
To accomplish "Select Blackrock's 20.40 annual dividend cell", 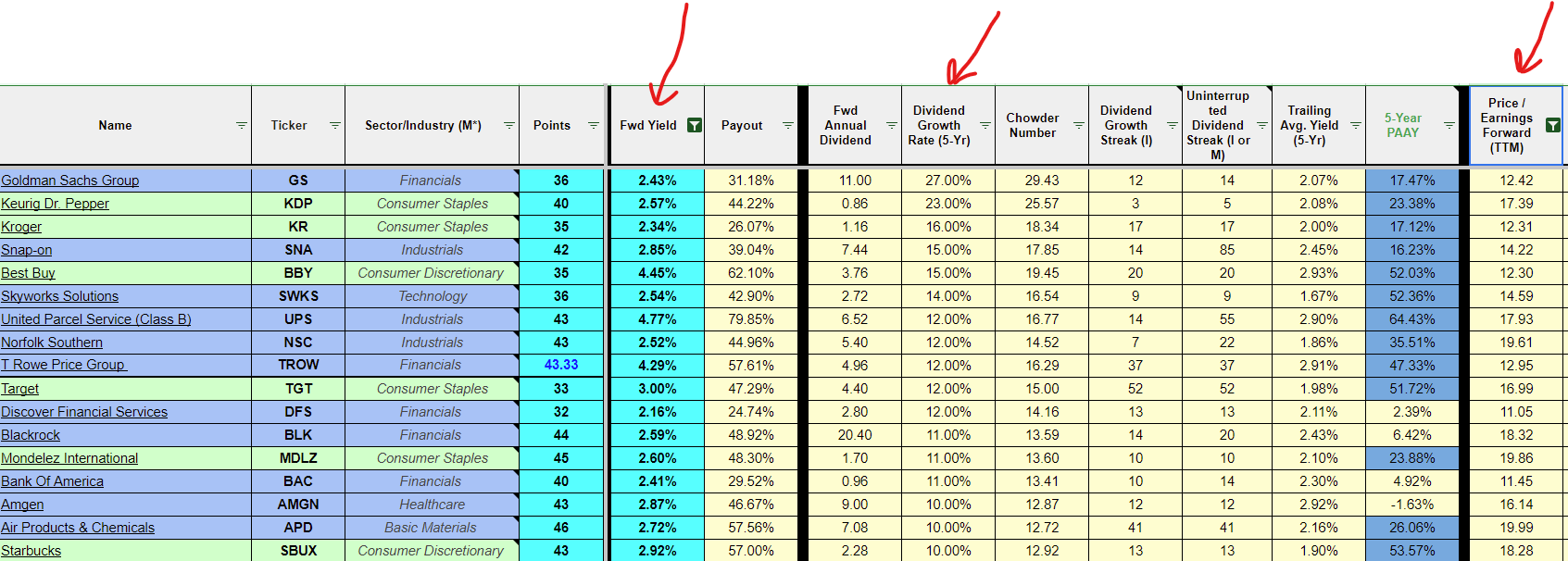I will [855, 435].
